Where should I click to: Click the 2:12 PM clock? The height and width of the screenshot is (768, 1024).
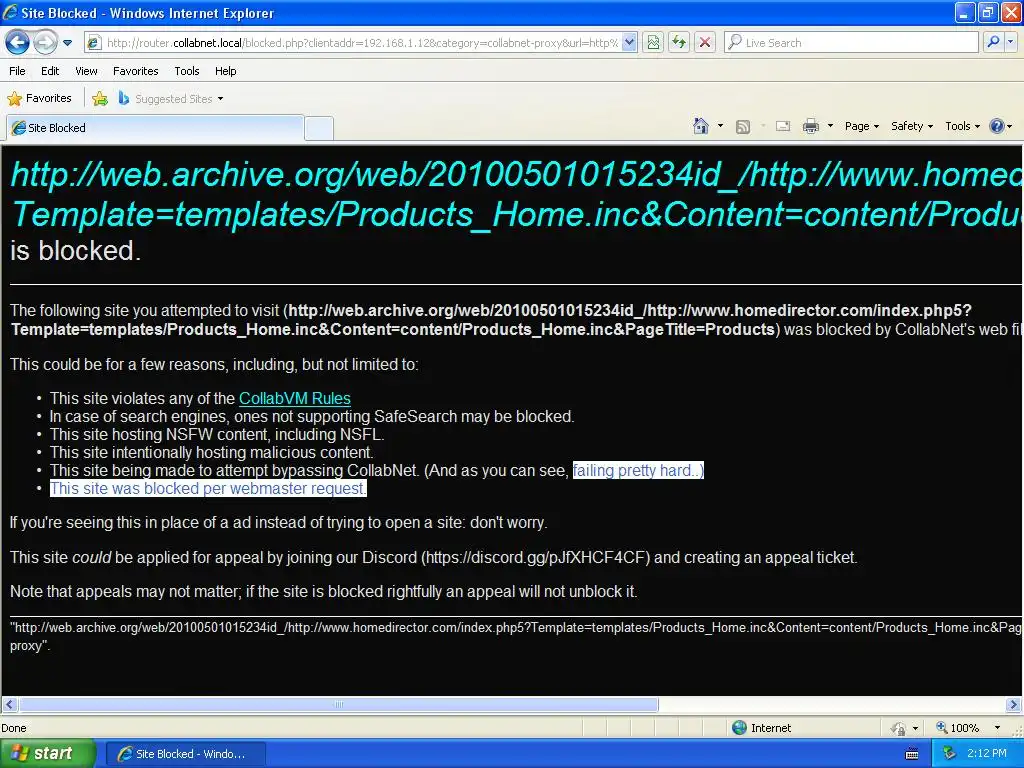[987, 754]
